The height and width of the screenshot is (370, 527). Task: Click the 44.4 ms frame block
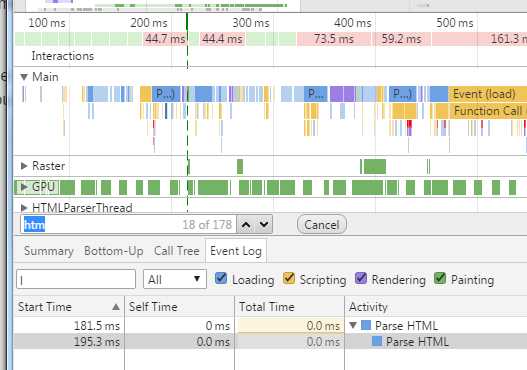click(222, 39)
